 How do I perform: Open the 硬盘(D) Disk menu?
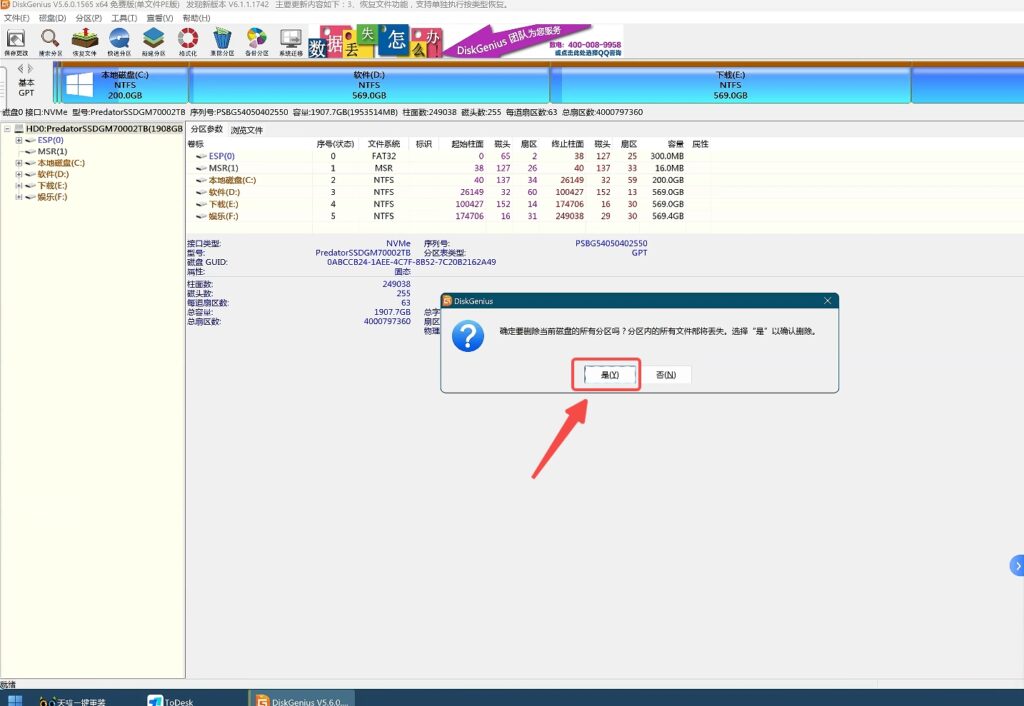52,18
